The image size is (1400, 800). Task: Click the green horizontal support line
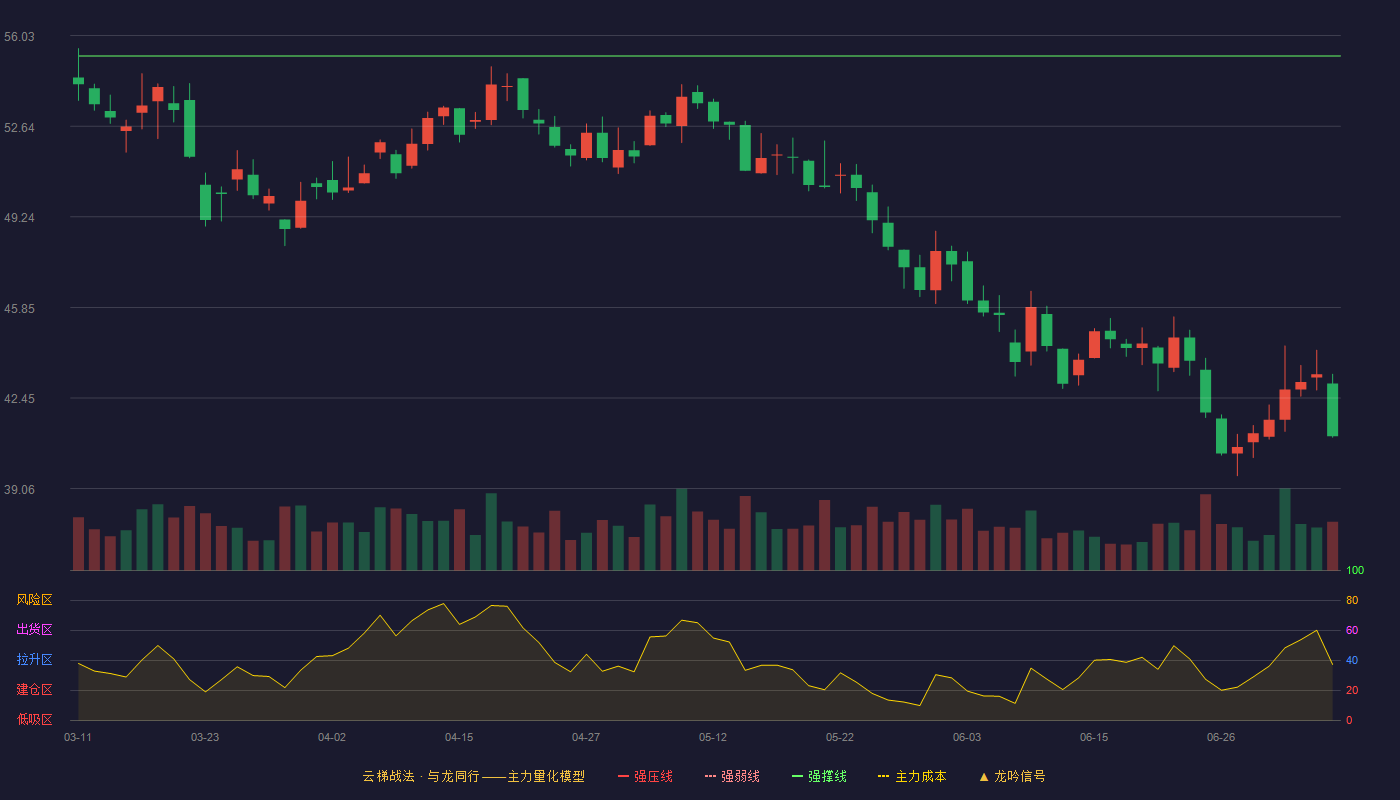pos(709,56)
